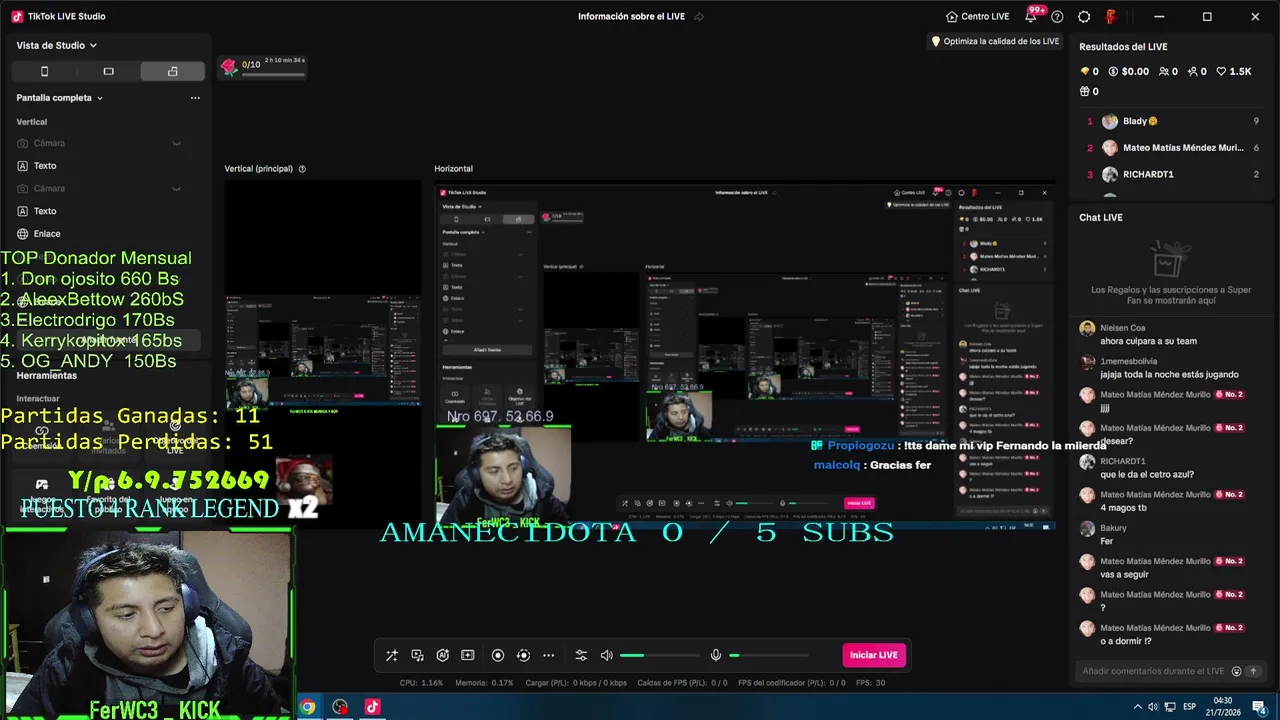Click the Iniciar LIVE button
Viewport: 1280px width, 720px height.
[x=874, y=655]
